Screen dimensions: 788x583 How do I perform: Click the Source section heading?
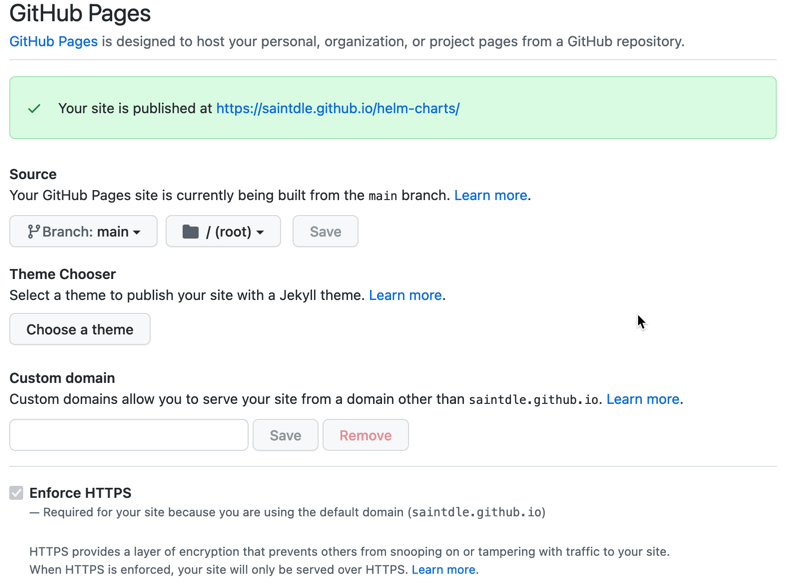(33, 174)
